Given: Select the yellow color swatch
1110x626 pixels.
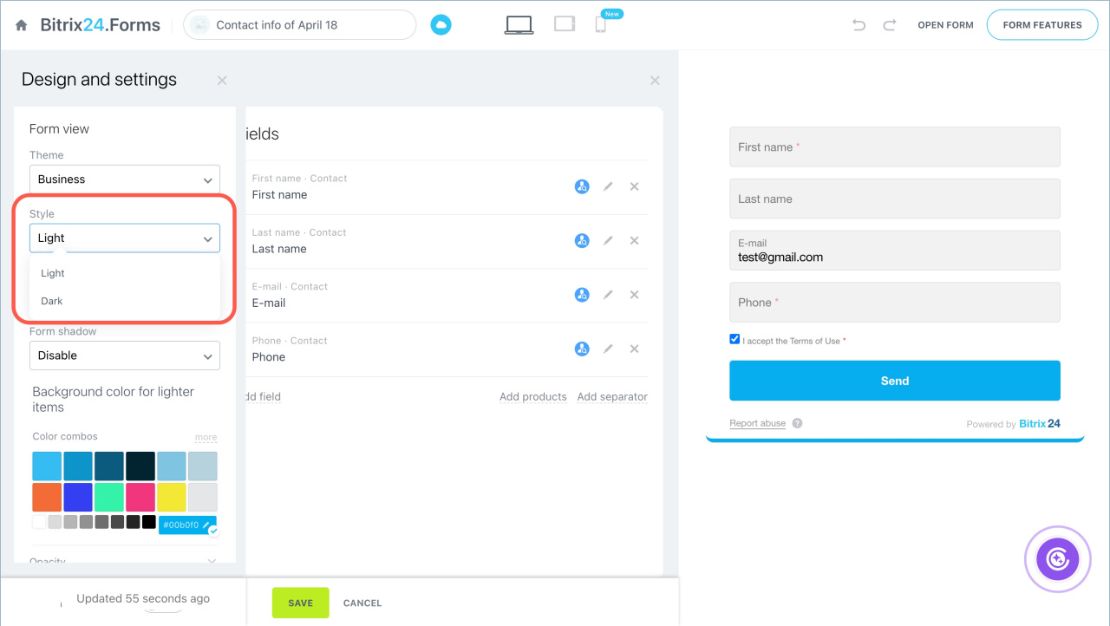Looking at the screenshot, I should tap(171, 497).
